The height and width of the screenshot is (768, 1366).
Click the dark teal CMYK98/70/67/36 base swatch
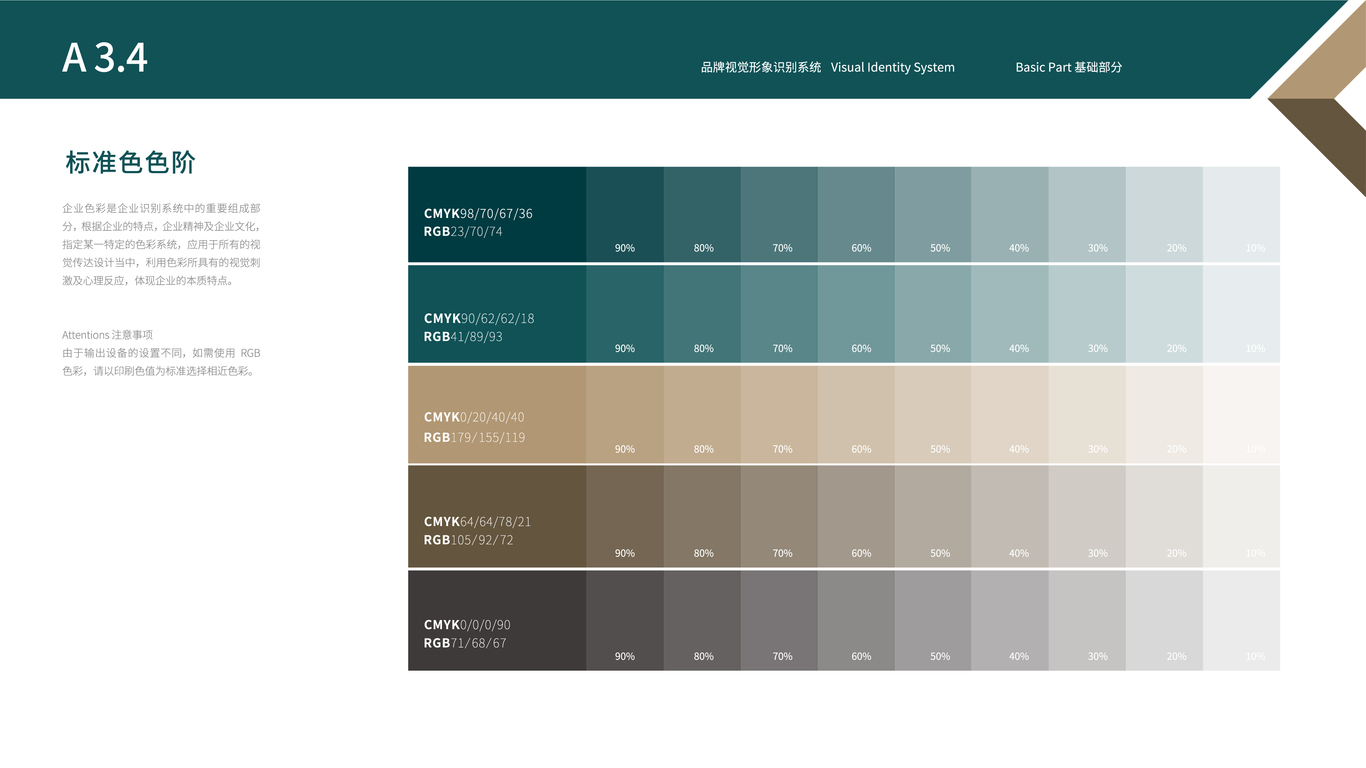[x=497, y=214]
